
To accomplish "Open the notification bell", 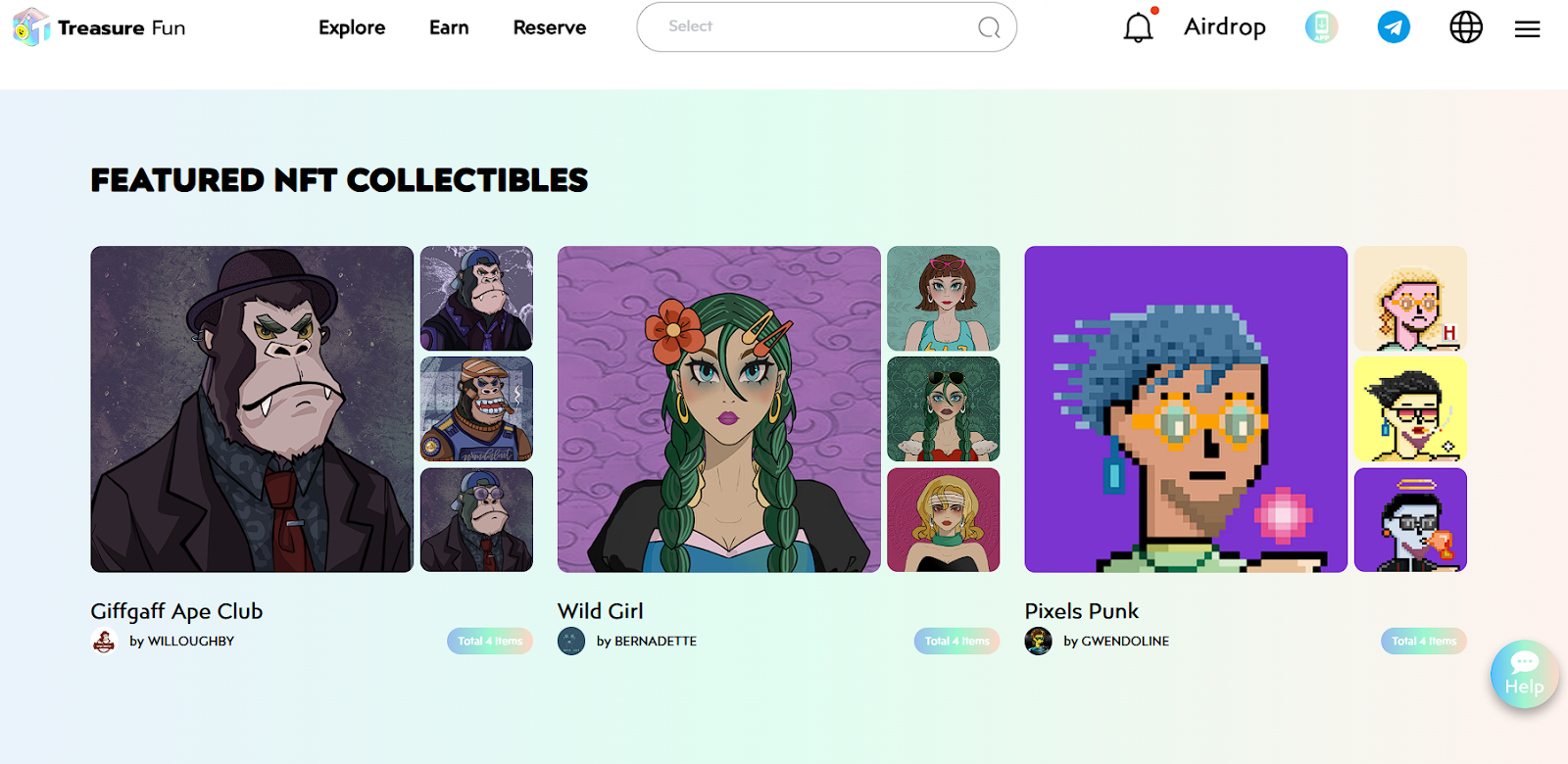I will [x=1138, y=27].
